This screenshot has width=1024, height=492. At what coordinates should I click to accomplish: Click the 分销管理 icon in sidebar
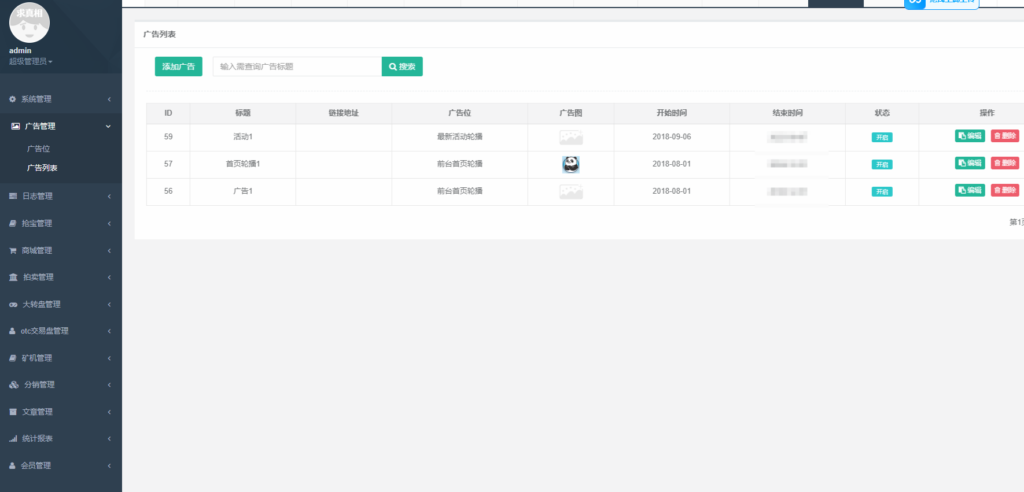point(13,385)
